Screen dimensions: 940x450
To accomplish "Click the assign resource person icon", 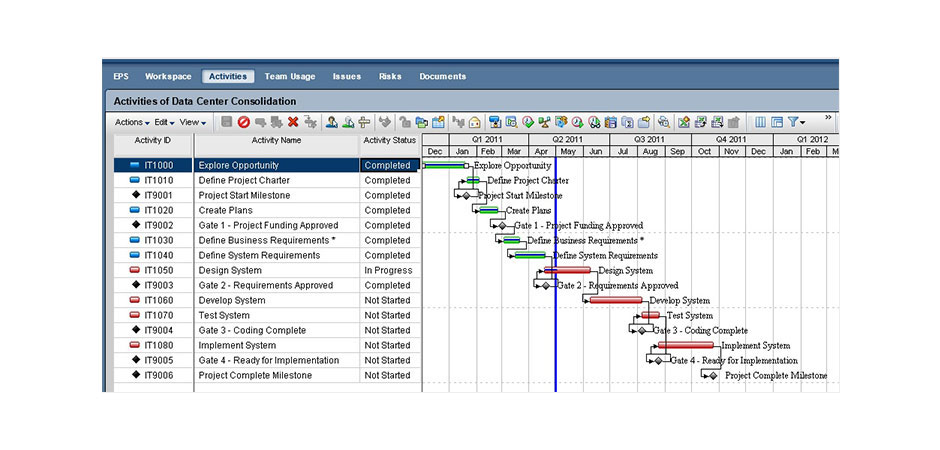I will 331,122.
